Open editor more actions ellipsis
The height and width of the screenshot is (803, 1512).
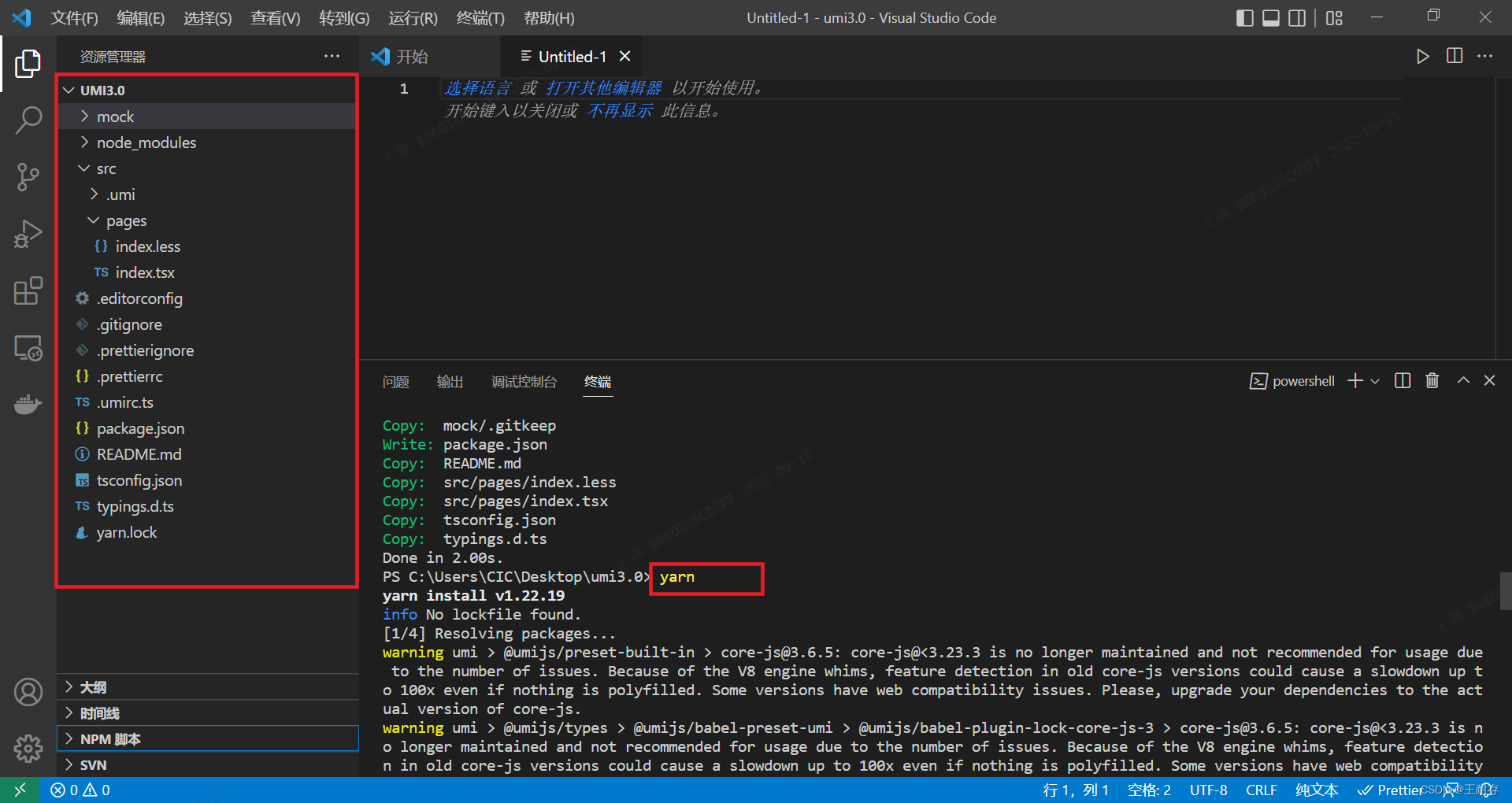coord(1485,56)
